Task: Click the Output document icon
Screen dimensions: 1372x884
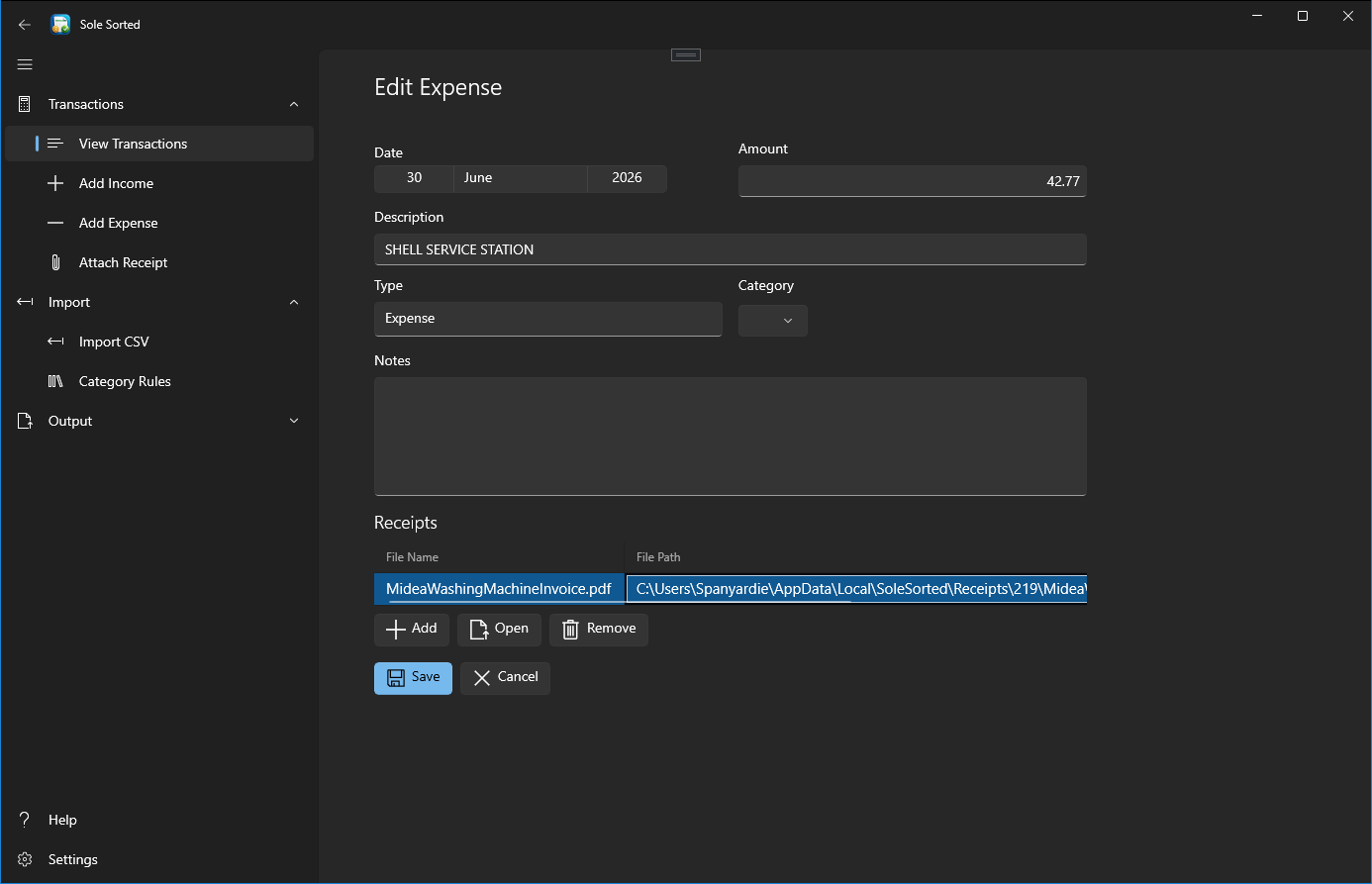Action: (25, 421)
